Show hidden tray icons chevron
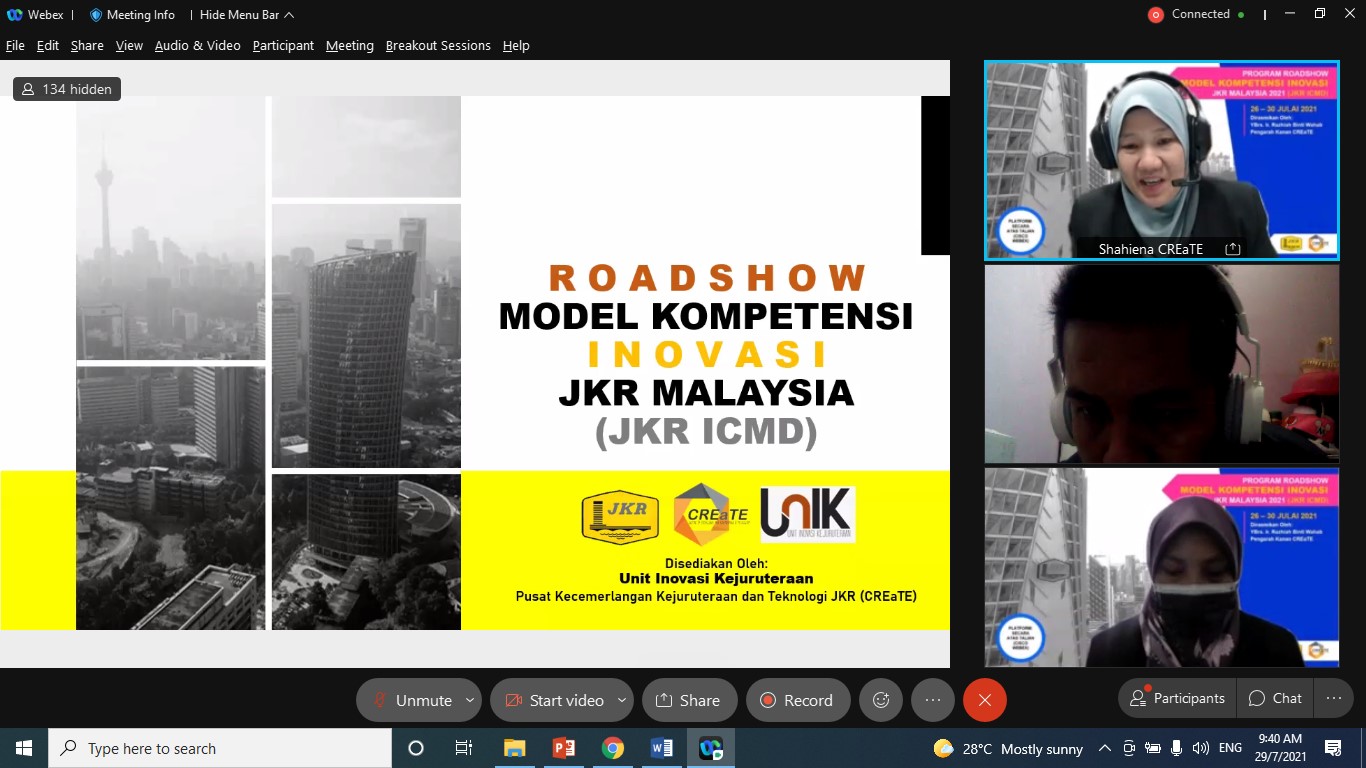 1105,748
